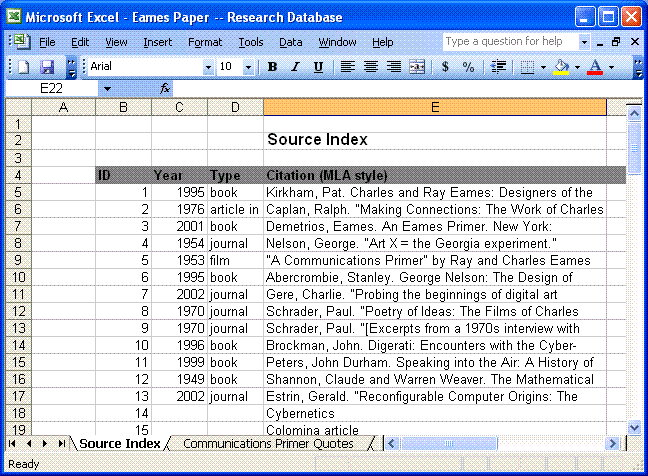648x476 pixels.
Task: Click vertical scrollbar down arrow
Action: point(634,427)
